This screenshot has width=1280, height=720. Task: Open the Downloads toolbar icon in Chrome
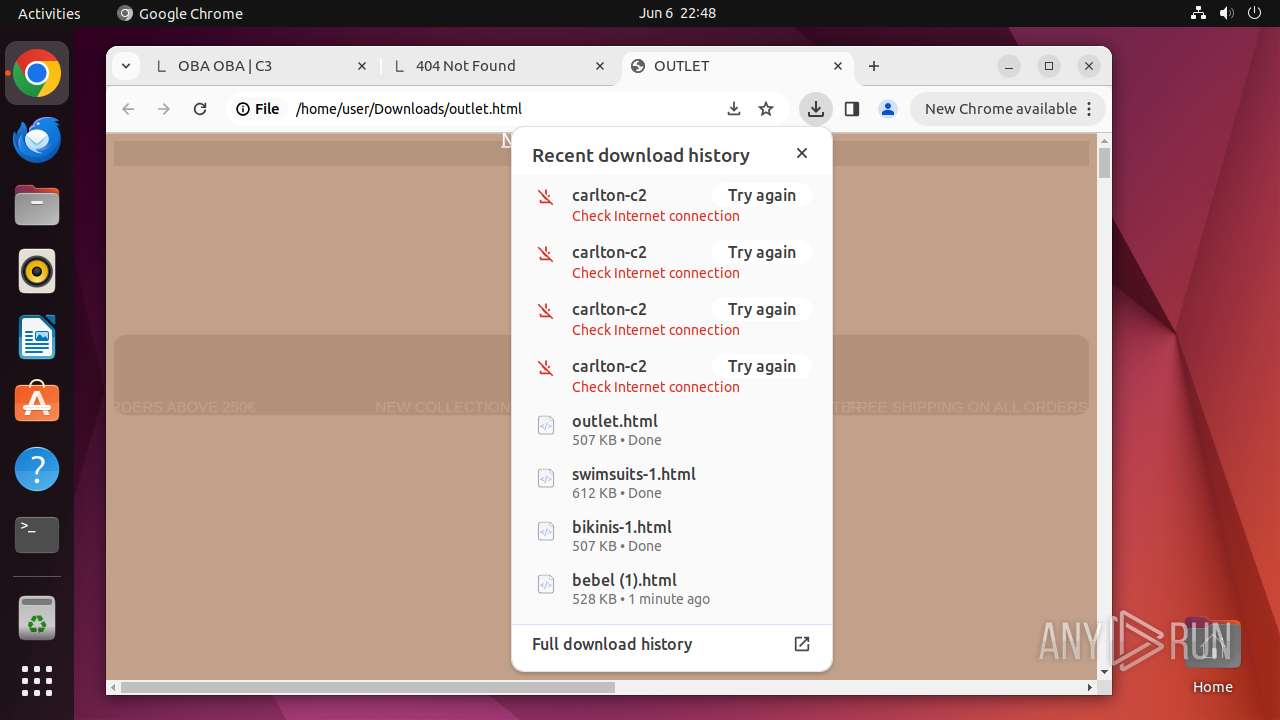coord(816,109)
